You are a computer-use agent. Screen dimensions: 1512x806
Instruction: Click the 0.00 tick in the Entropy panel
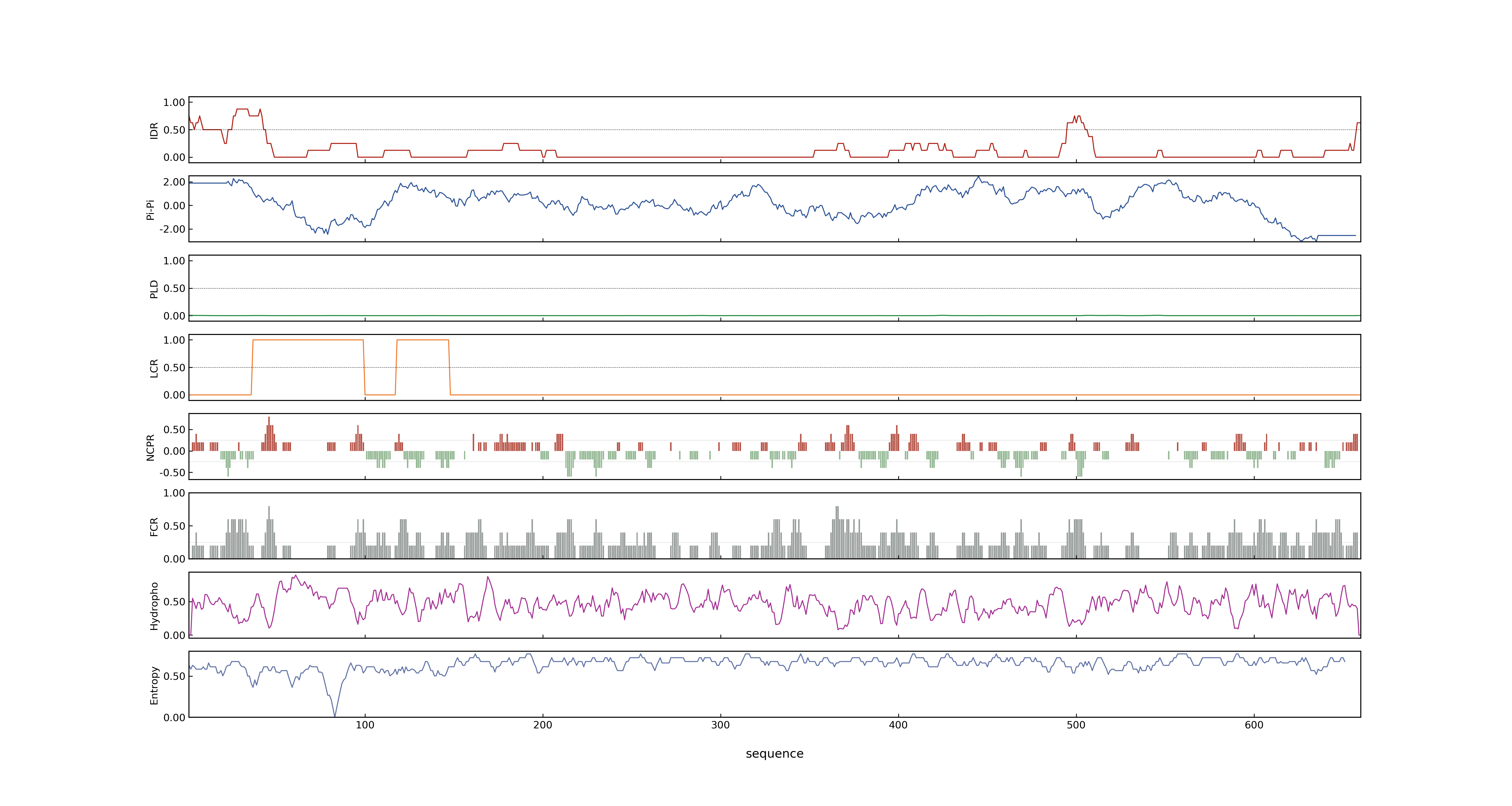tap(174, 717)
